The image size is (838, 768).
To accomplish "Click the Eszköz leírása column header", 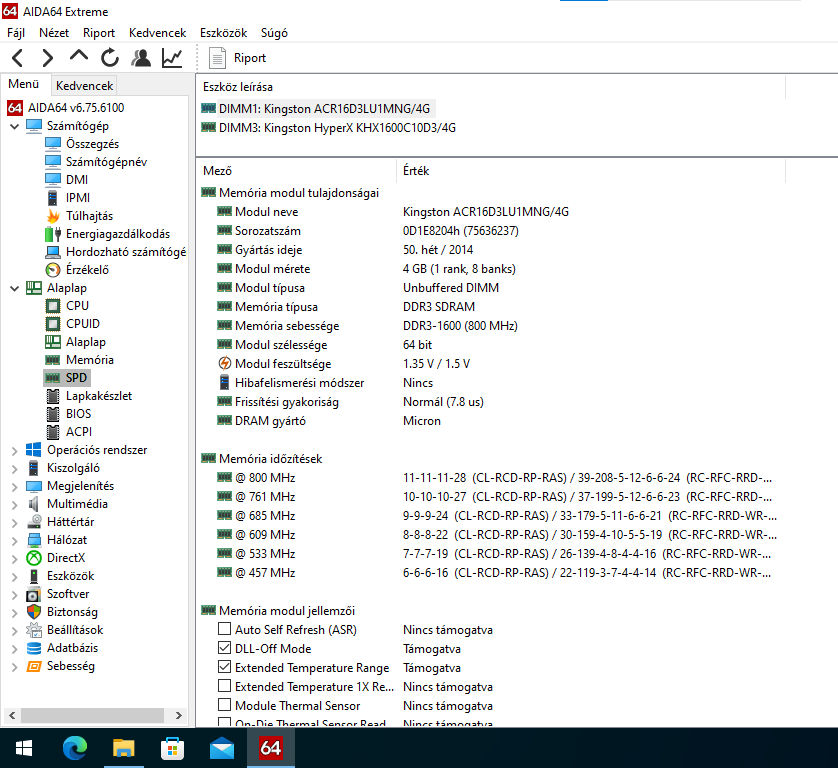I will (491, 87).
